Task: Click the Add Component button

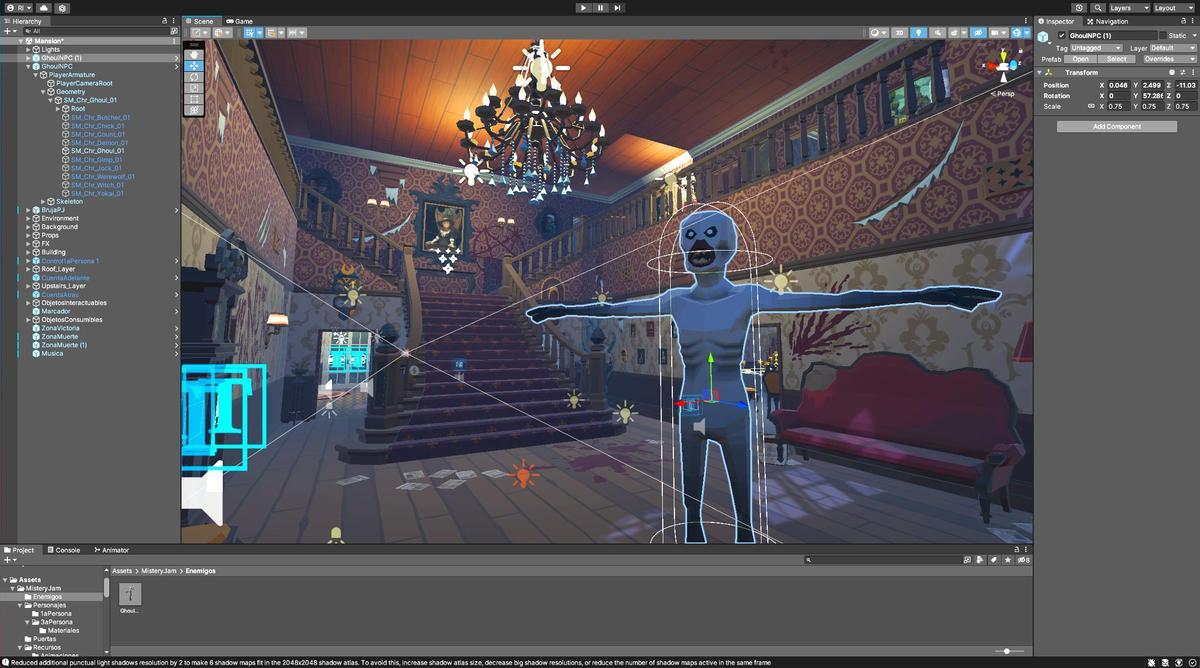Action: (x=1116, y=127)
